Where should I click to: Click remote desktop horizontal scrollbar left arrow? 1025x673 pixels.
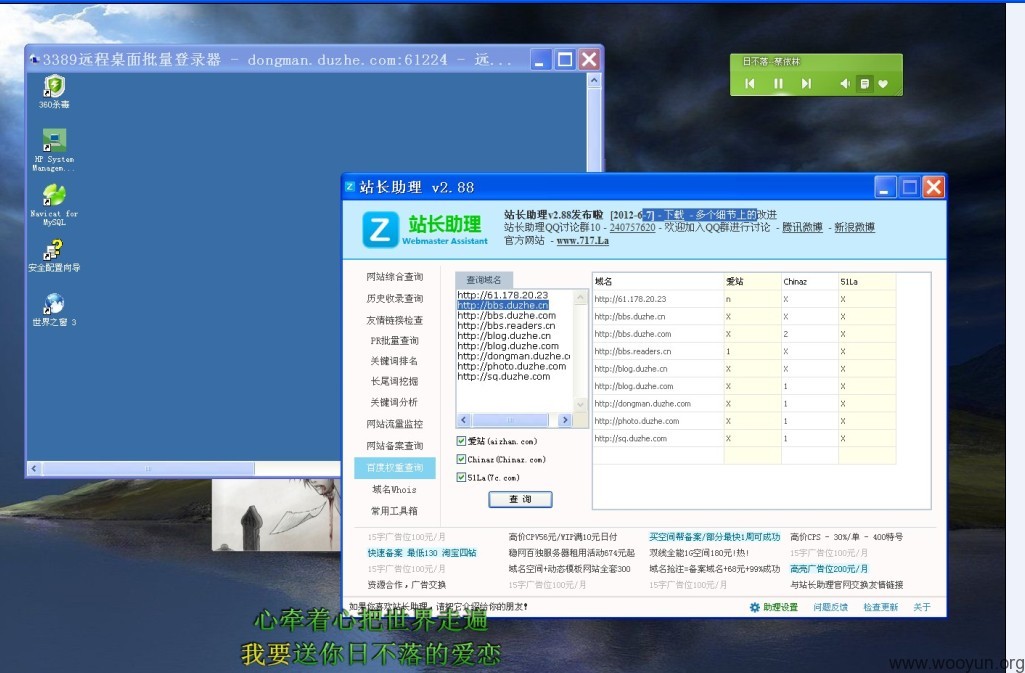click(x=34, y=468)
